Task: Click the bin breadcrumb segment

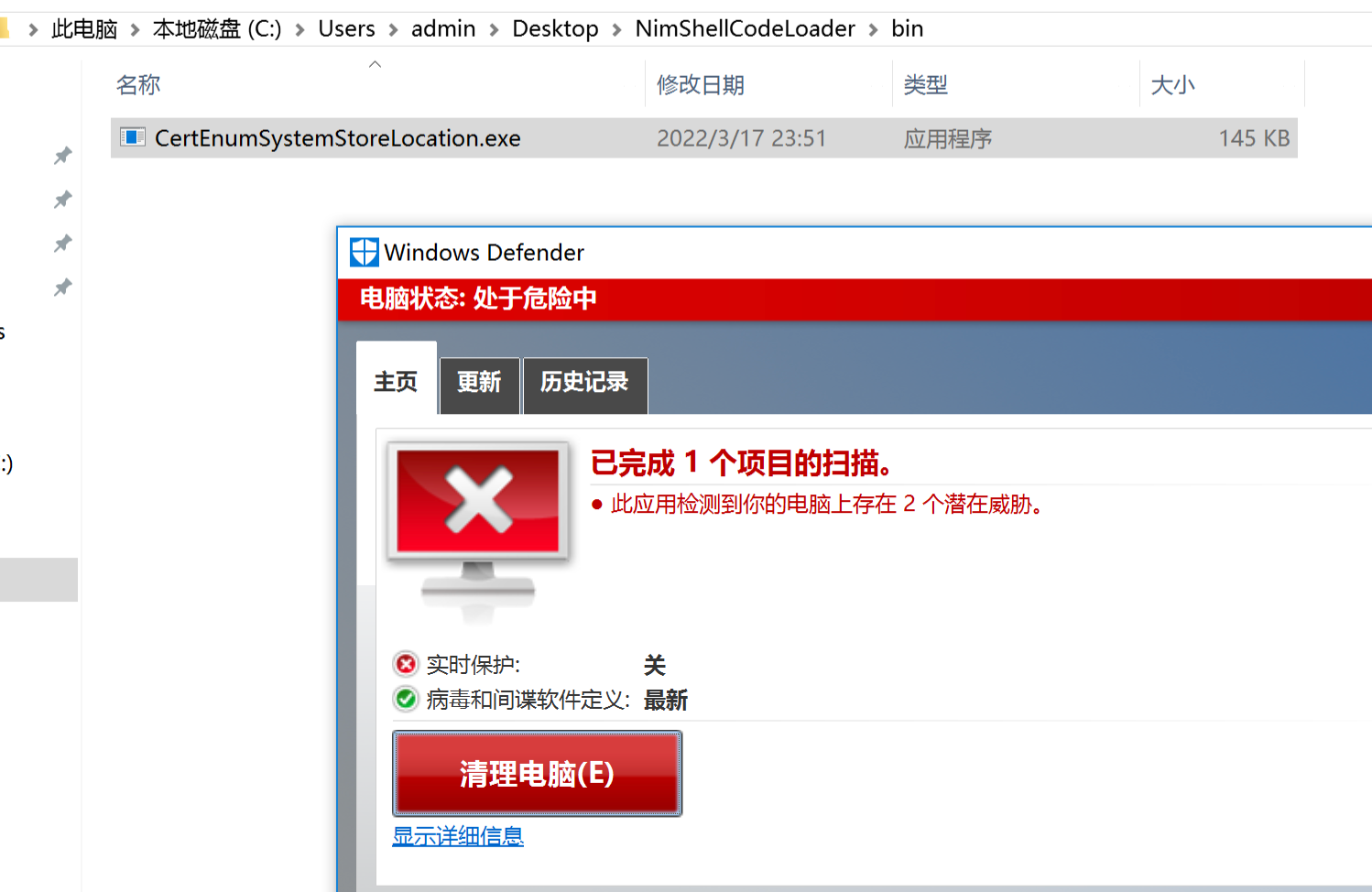Action: [x=907, y=29]
